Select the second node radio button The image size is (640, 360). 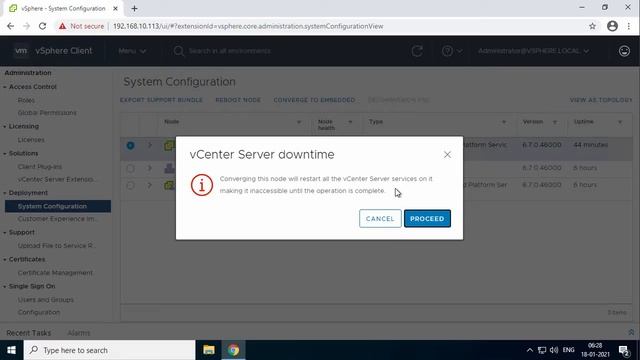tap(130, 168)
